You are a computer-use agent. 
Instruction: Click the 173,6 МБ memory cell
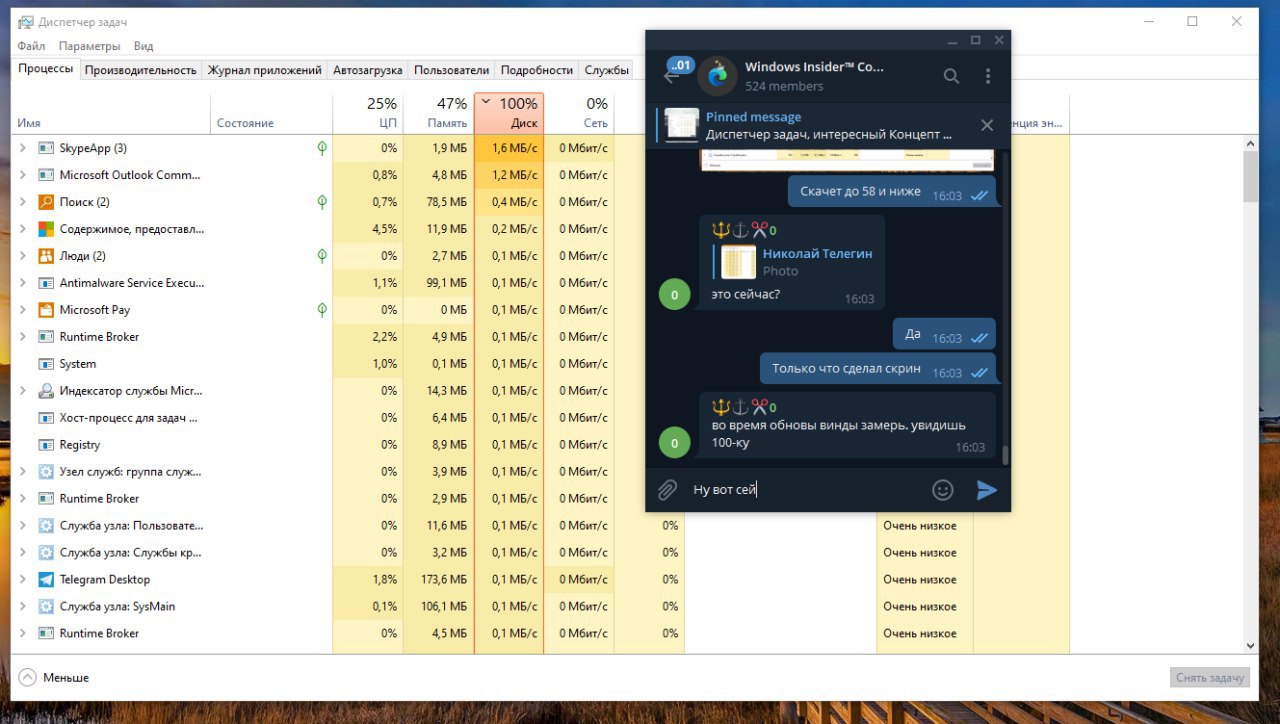click(x=438, y=580)
